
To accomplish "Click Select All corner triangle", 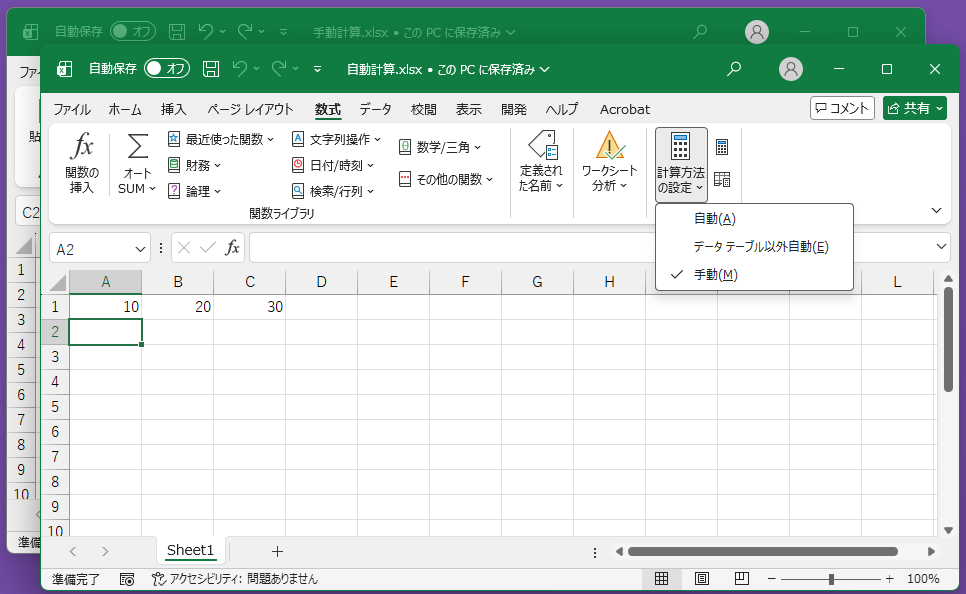I will point(57,283).
